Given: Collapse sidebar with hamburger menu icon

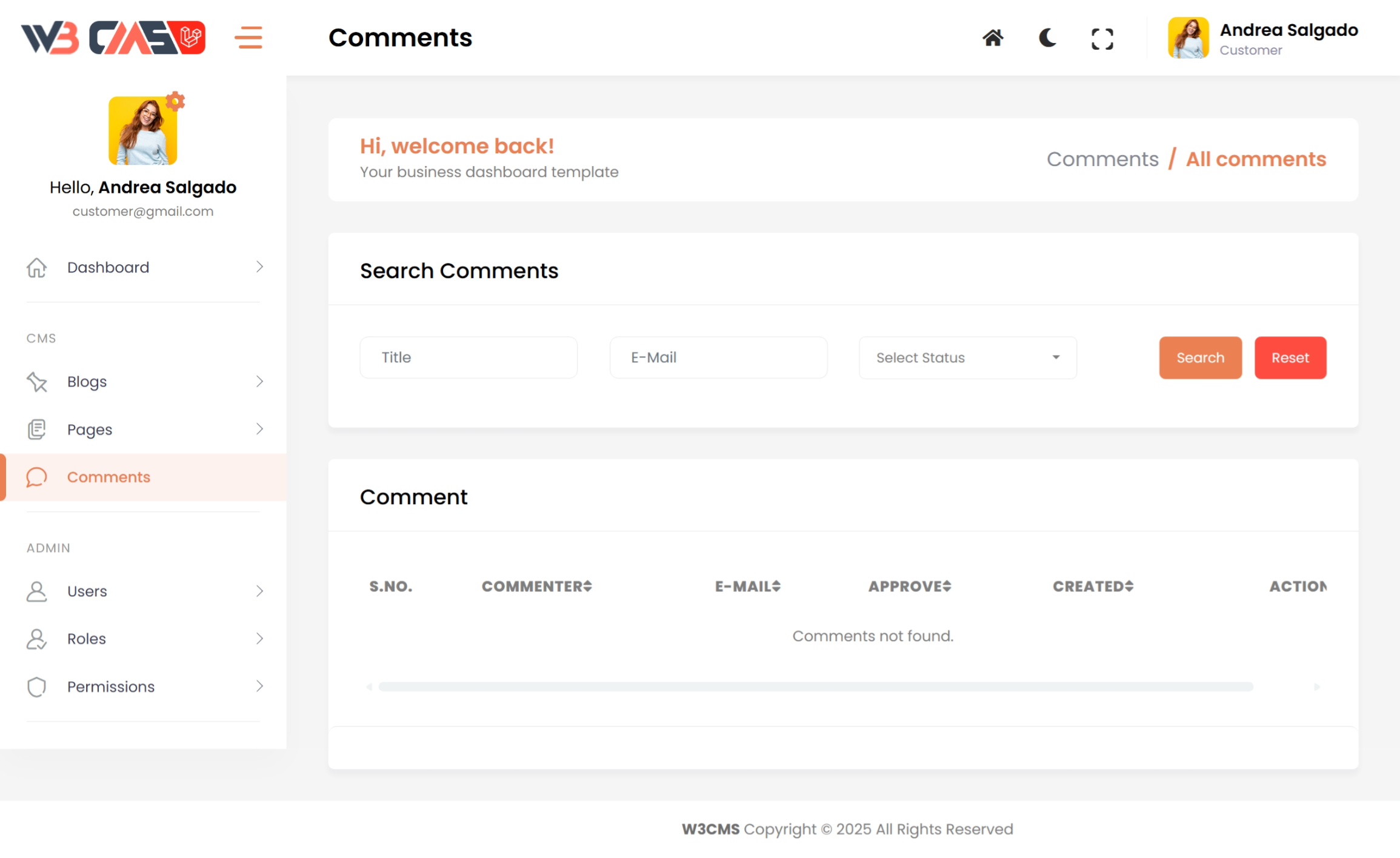Looking at the screenshot, I should pos(248,38).
